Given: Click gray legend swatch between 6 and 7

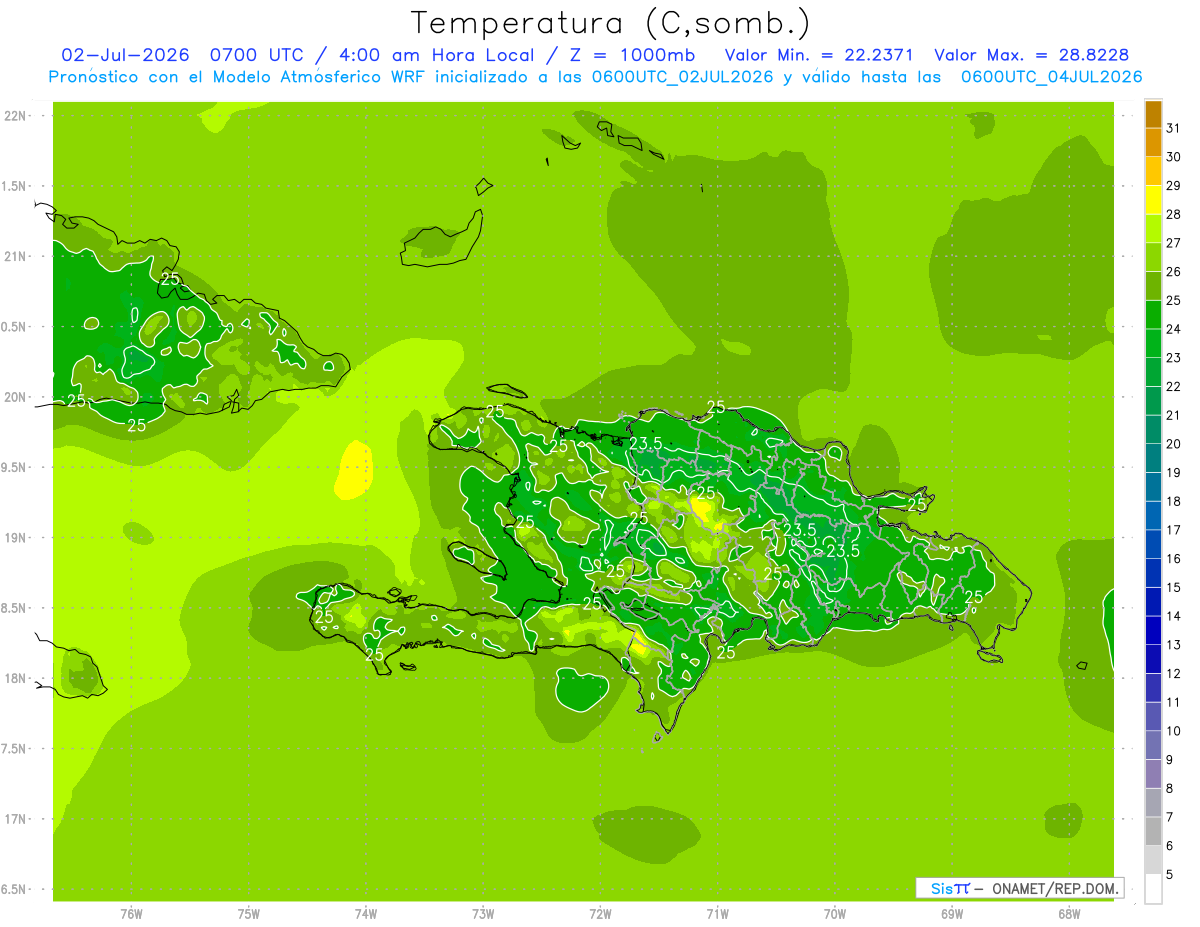Looking at the screenshot, I should tap(1153, 831).
